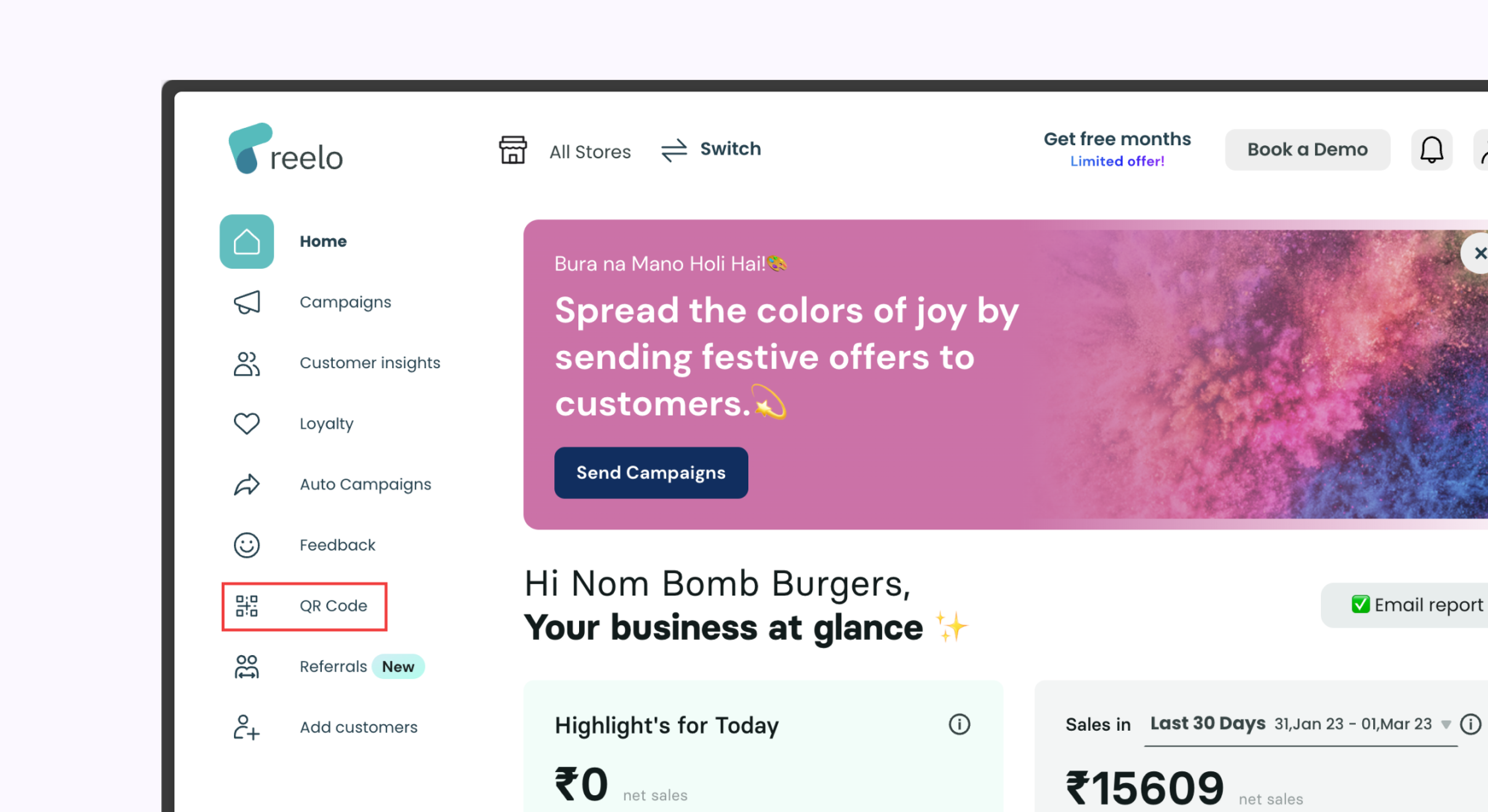The height and width of the screenshot is (812, 1488).
Task: Click Switch to change stores
Action: [x=711, y=150]
